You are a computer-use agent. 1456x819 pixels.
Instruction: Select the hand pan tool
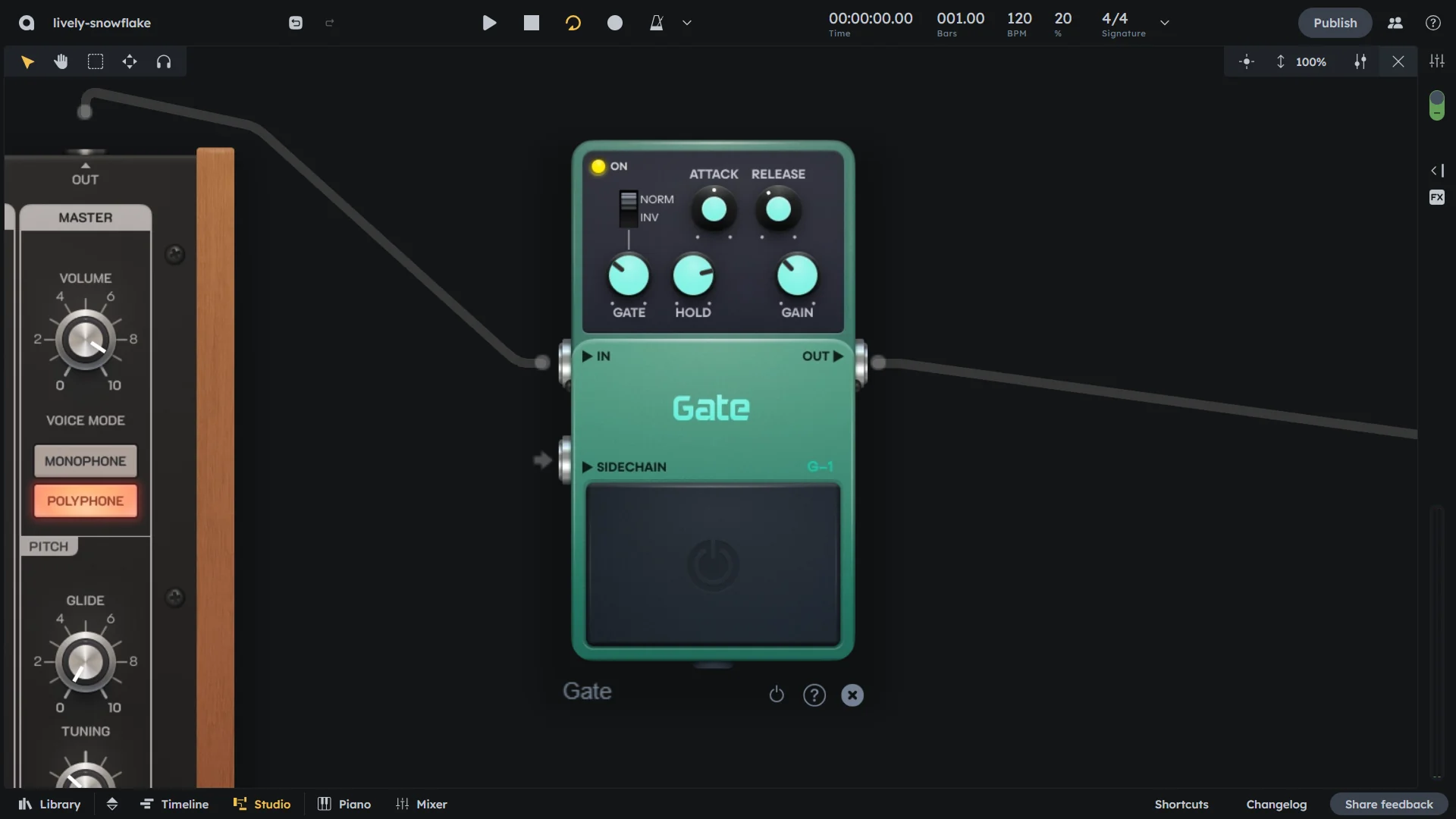point(61,61)
